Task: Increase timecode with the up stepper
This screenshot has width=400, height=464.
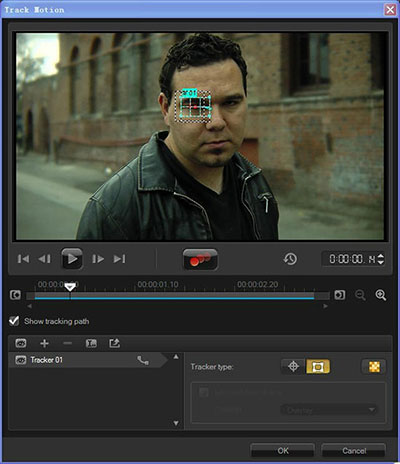Action: pos(380,256)
